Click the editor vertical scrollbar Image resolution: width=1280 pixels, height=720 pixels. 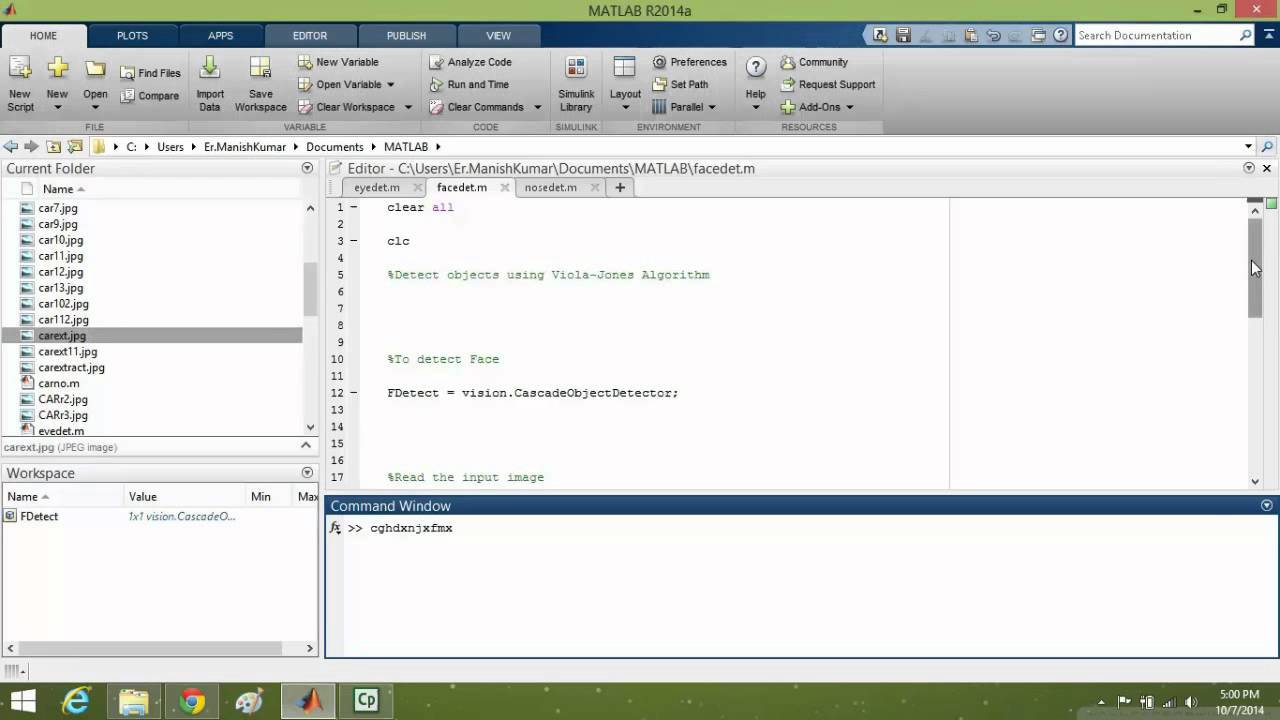point(1255,267)
